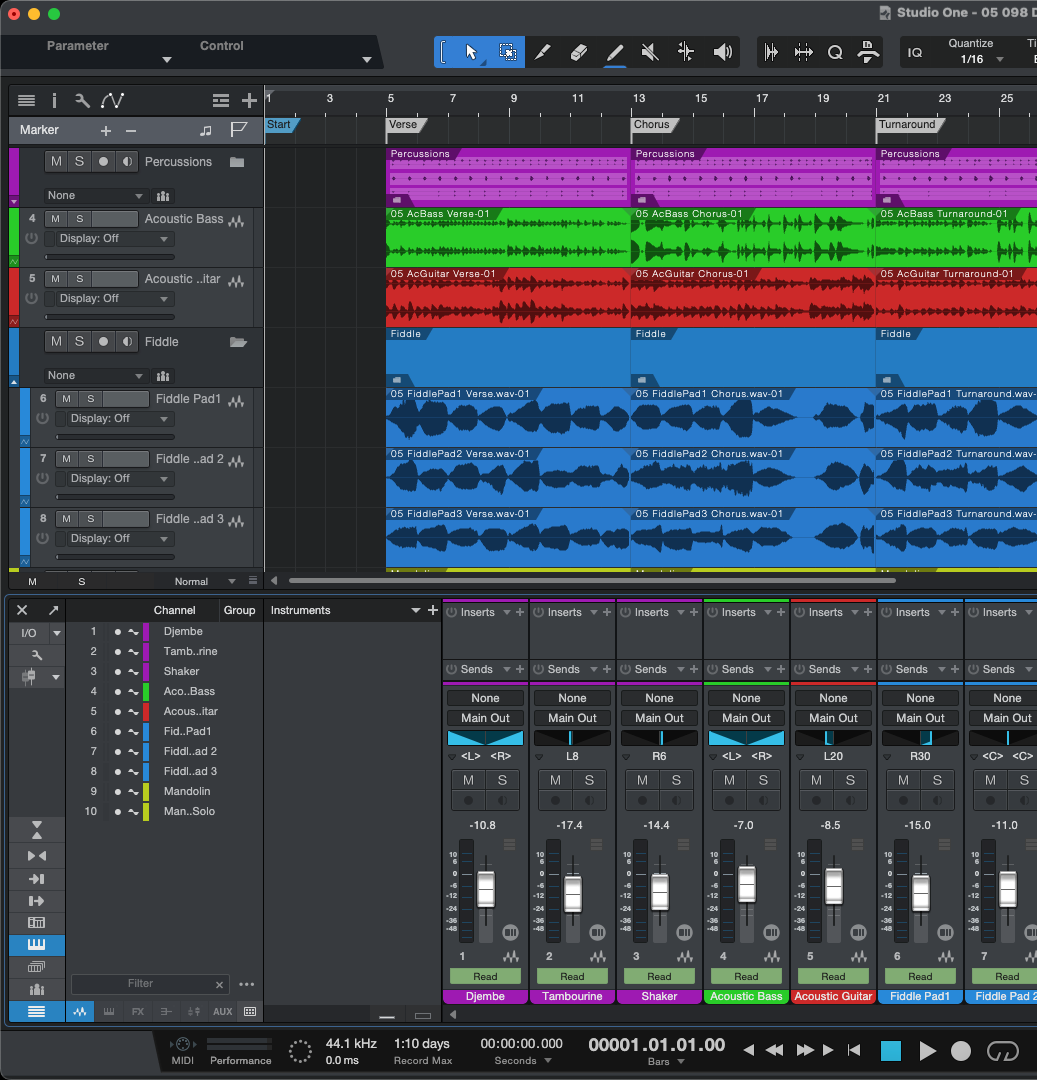The height and width of the screenshot is (1080, 1037).
Task: Open the wrench track options icon
Action: click(82, 101)
